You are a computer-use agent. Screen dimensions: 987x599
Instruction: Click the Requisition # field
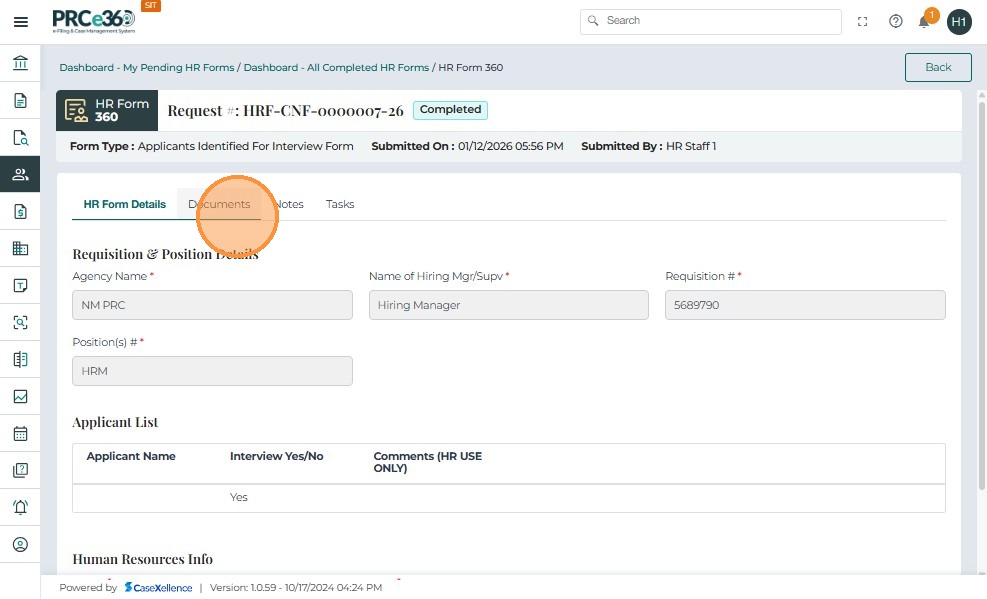tap(804, 305)
